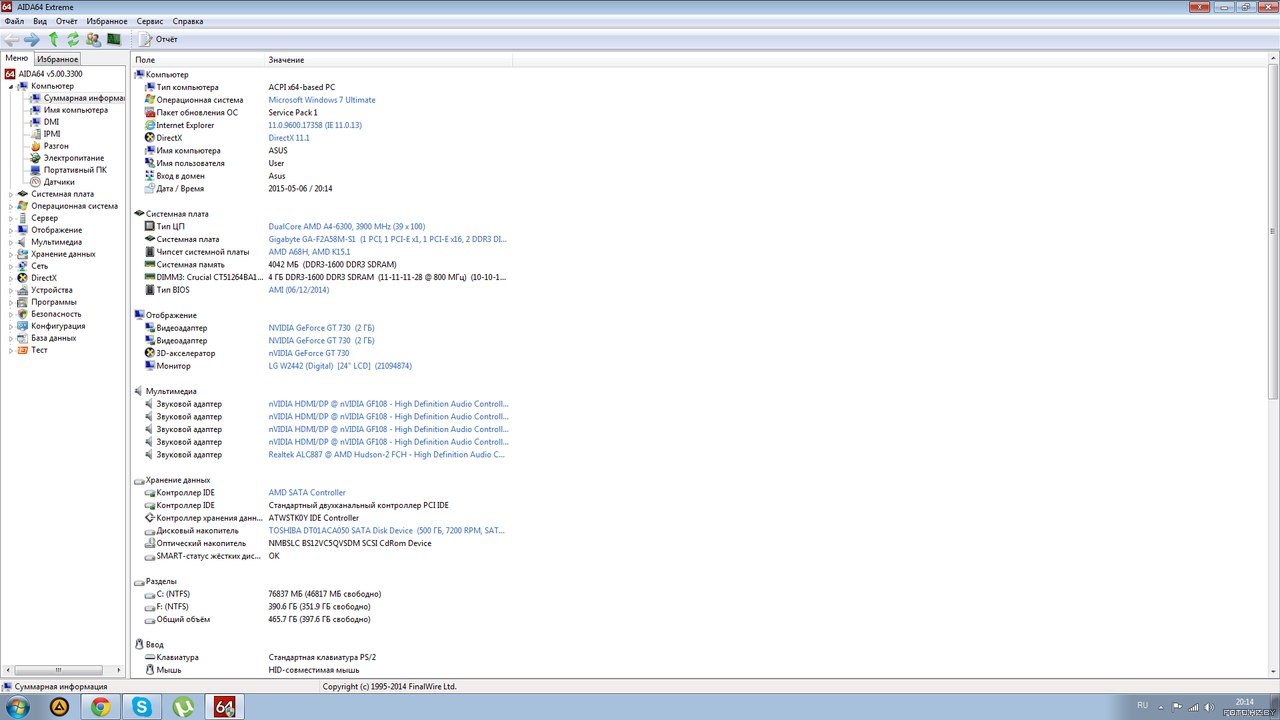The width and height of the screenshot is (1280, 720).
Task: Click the green Up level arrow
Action: [53, 39]
